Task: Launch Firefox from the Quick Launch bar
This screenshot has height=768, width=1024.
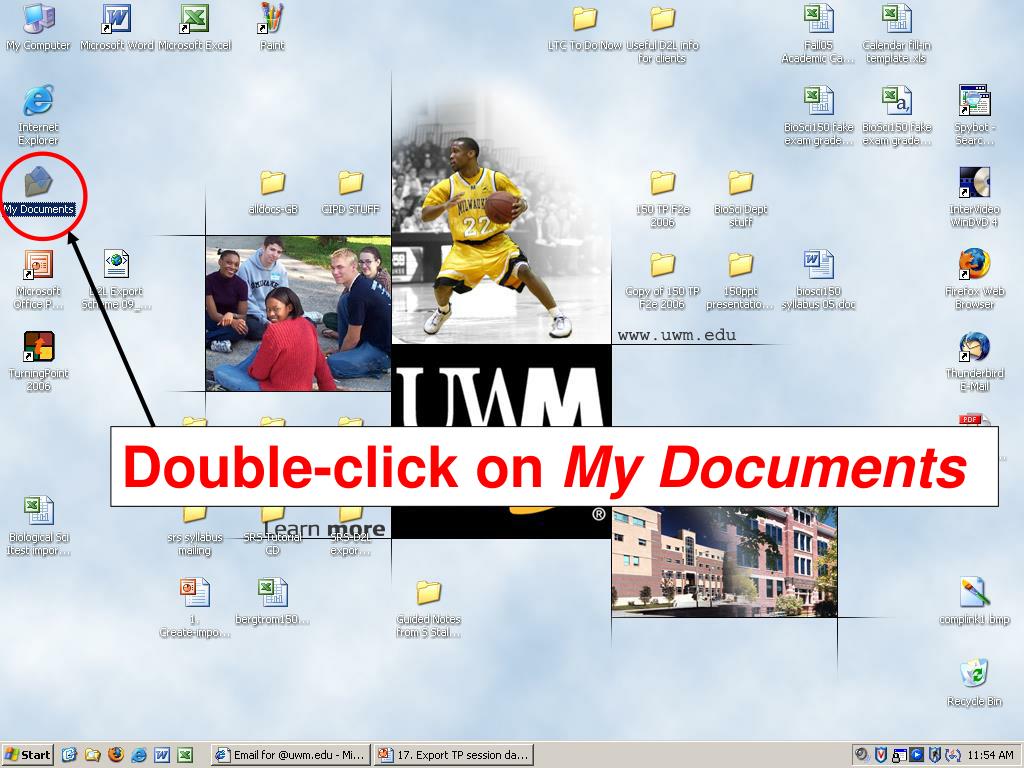Action: 116,755
